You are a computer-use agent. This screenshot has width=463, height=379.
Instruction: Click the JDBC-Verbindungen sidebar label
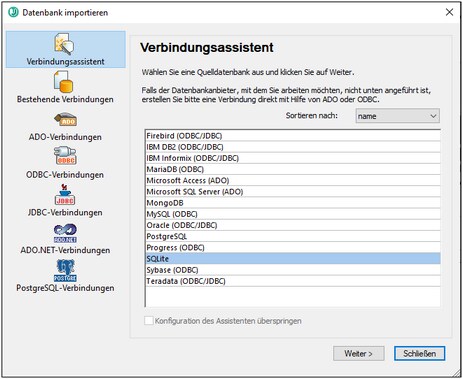[x=65, y=212]
